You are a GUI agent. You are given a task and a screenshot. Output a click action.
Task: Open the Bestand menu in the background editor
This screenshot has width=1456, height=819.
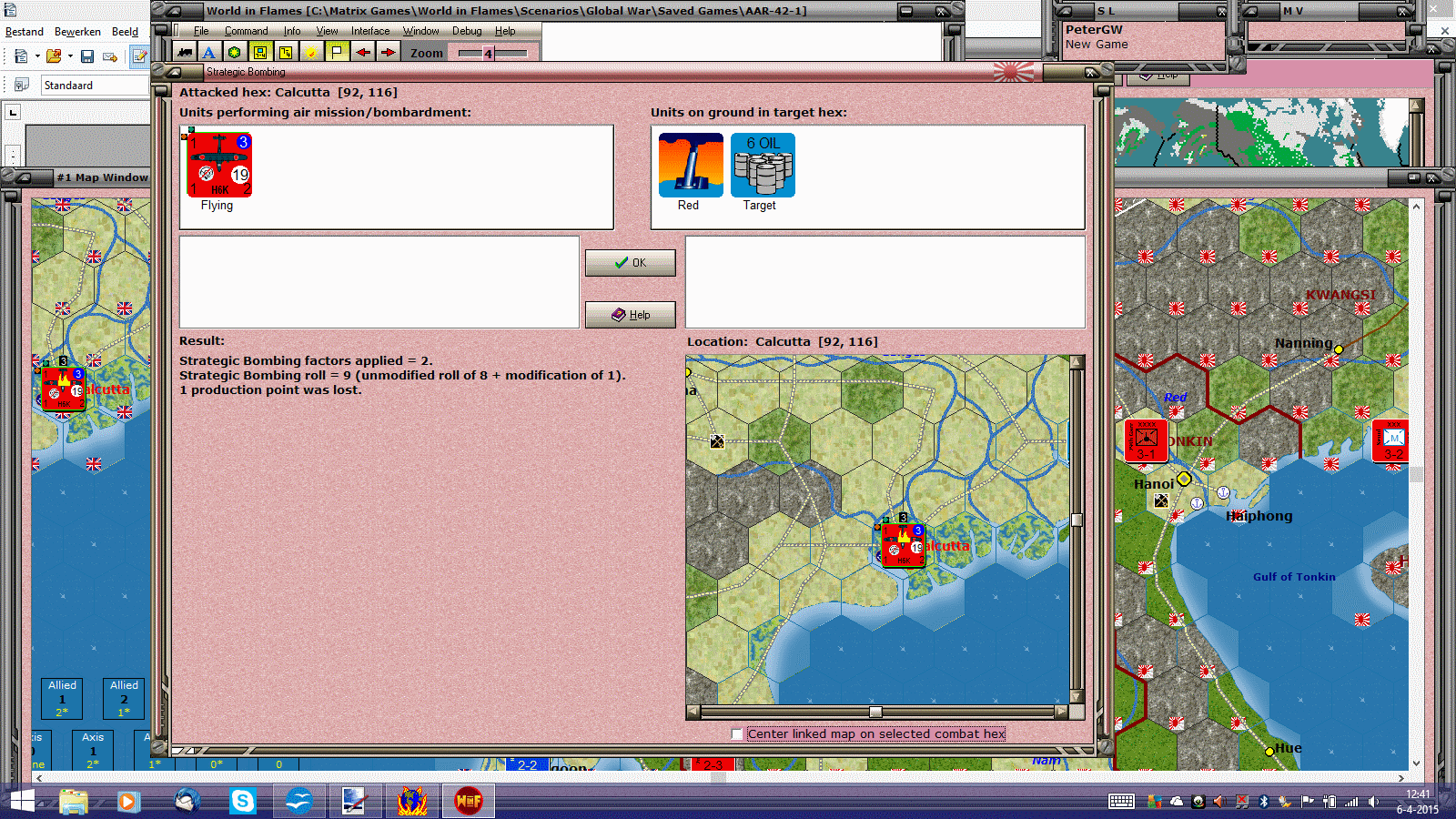click(25, 32)
